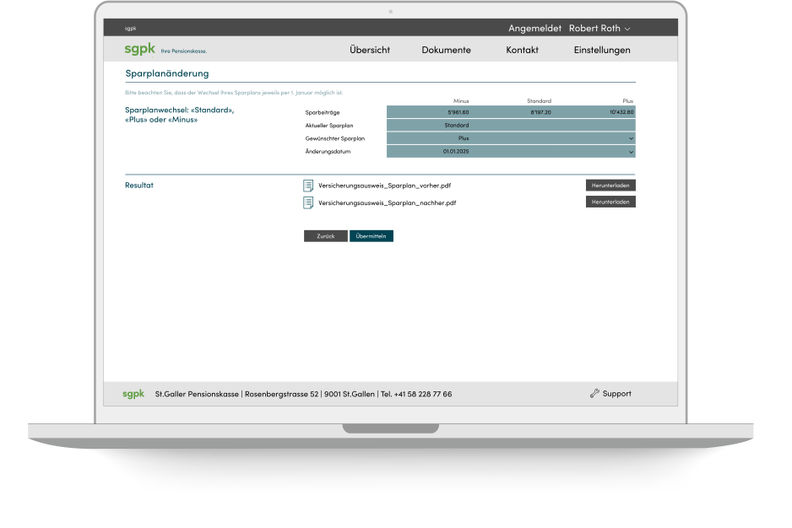The width and height of the screenshot is (792, 528).
Task: Click the Support wrench icon
Action: pos(595,394)
